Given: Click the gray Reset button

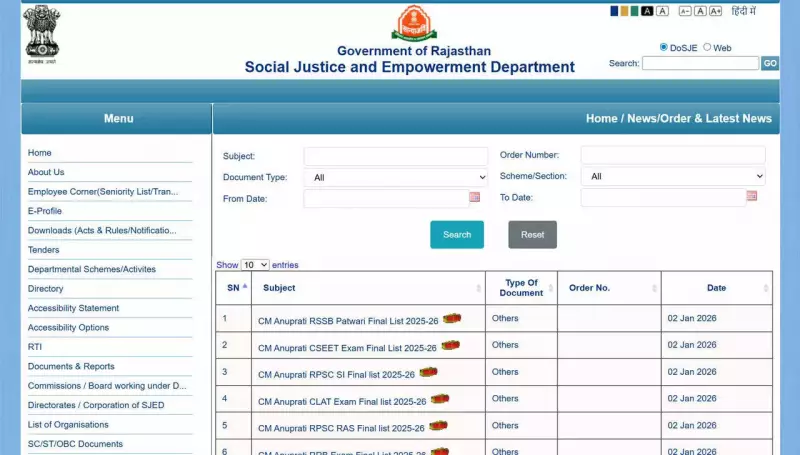Looking at the screenshot, I should (532, 235).
